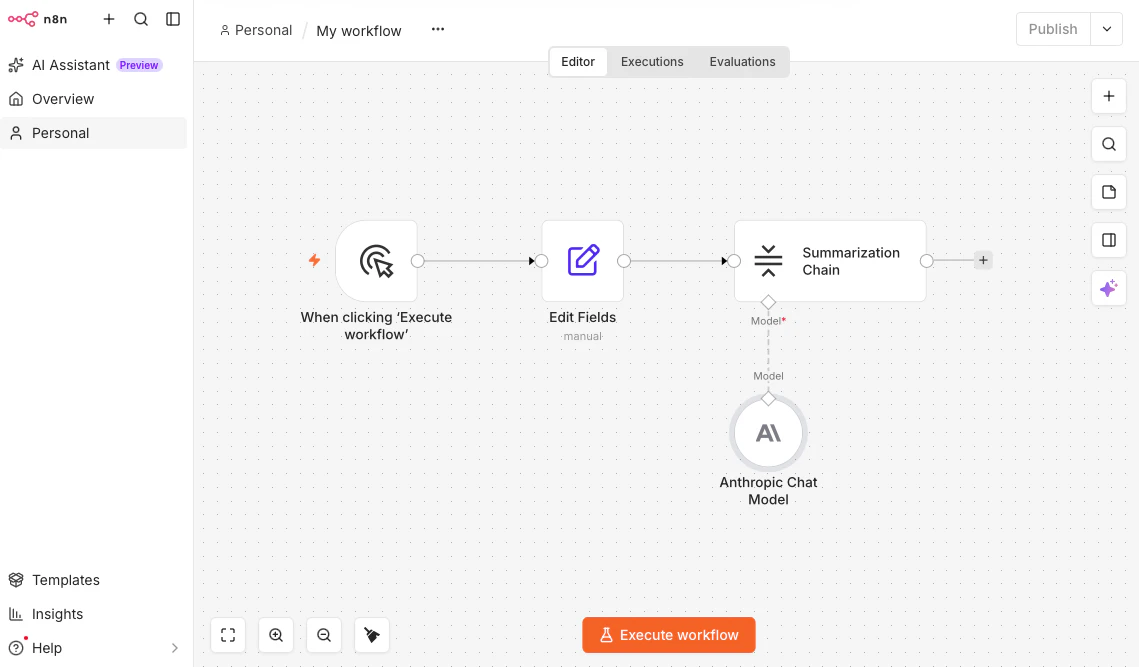
Task: Open workflow options three-dot menu
Action: (x=437, y=29)
